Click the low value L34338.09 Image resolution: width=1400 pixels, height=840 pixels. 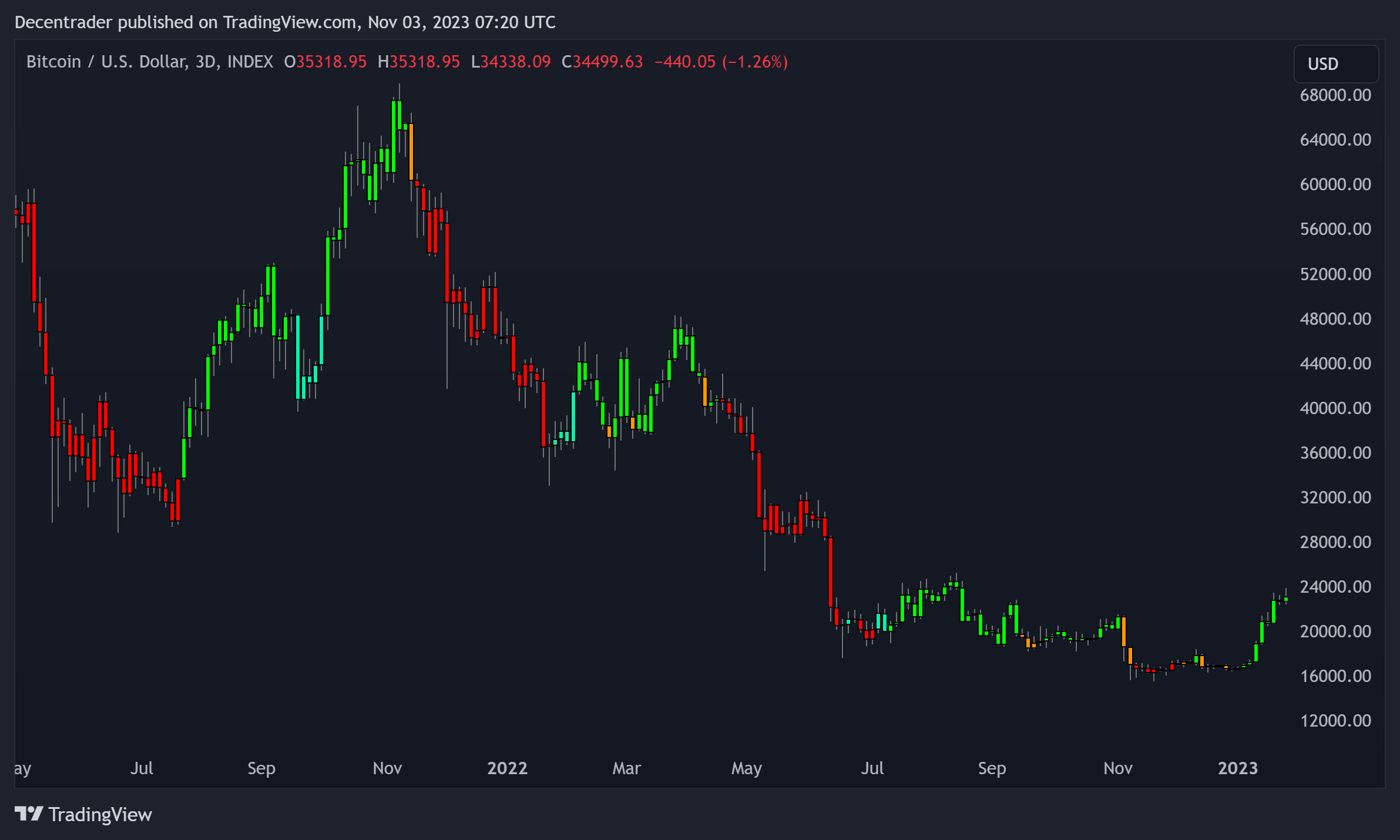[x=511, y=62]
